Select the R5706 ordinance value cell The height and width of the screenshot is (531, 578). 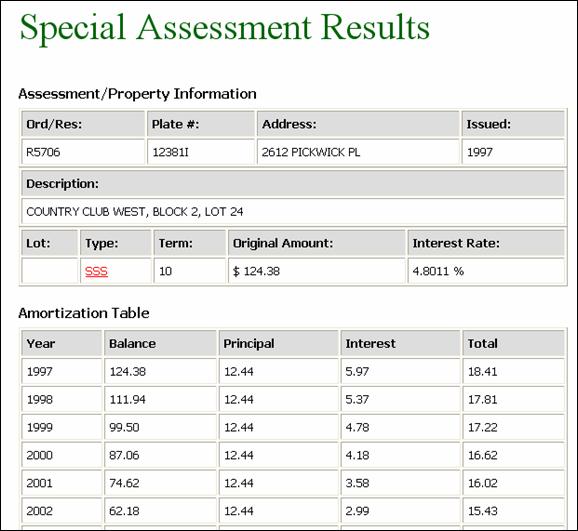tap(83, 152)
